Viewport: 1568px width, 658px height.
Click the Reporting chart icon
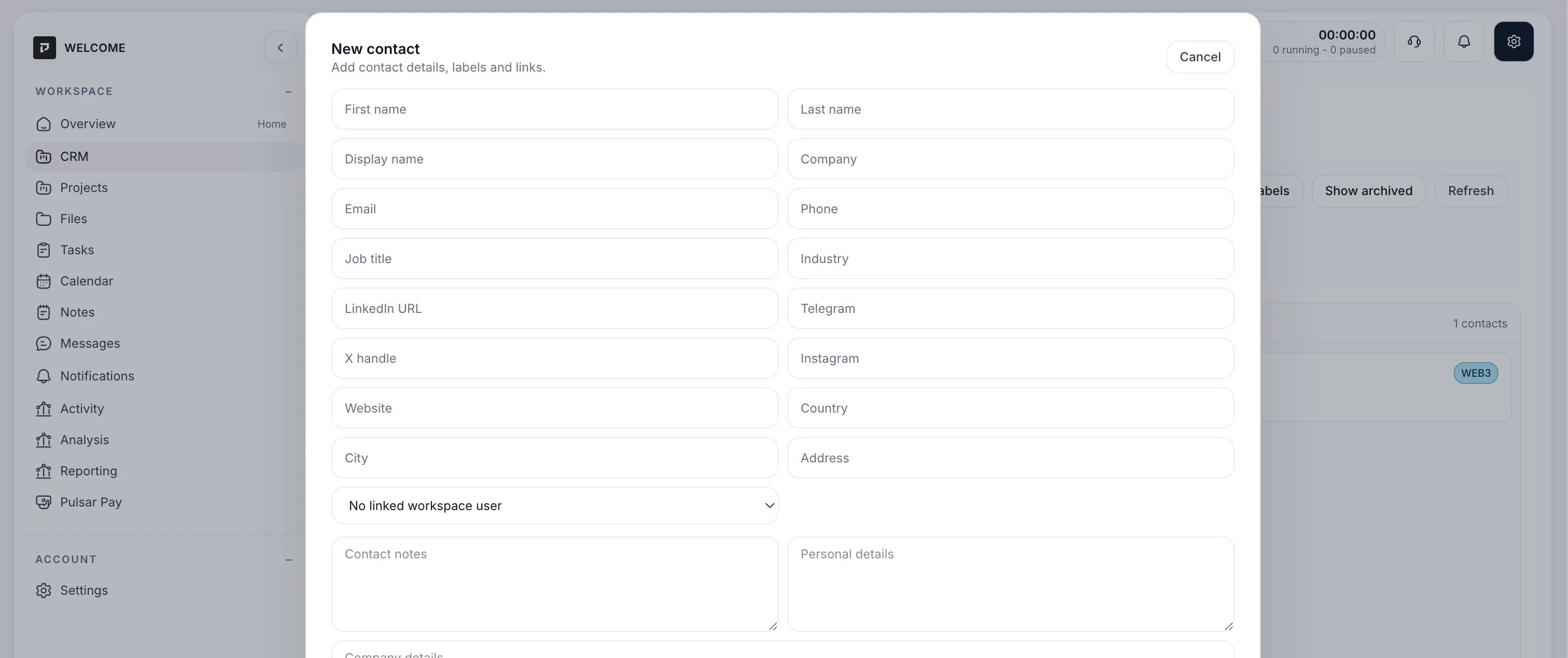[43, 471]
